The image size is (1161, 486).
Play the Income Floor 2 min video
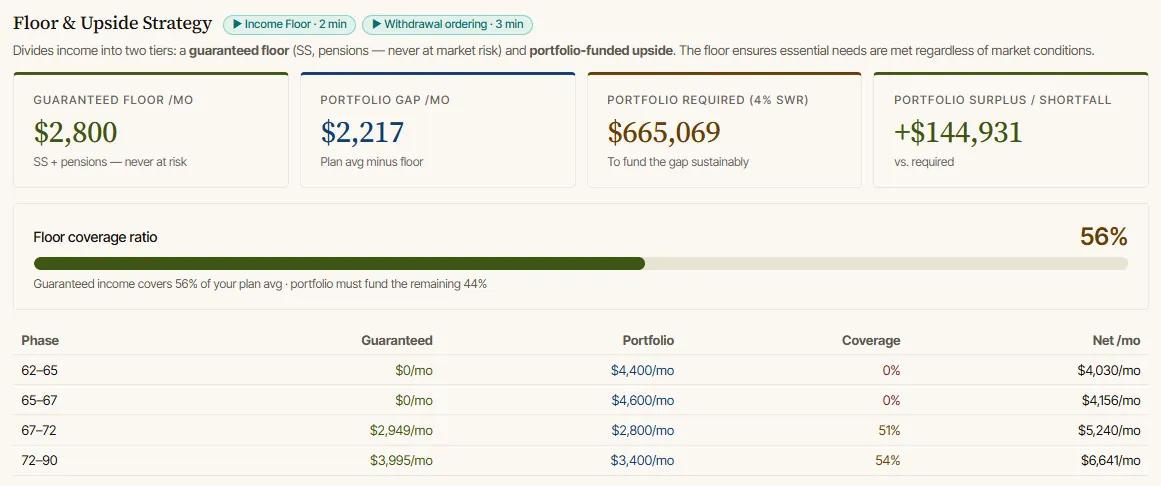point(290,24)
